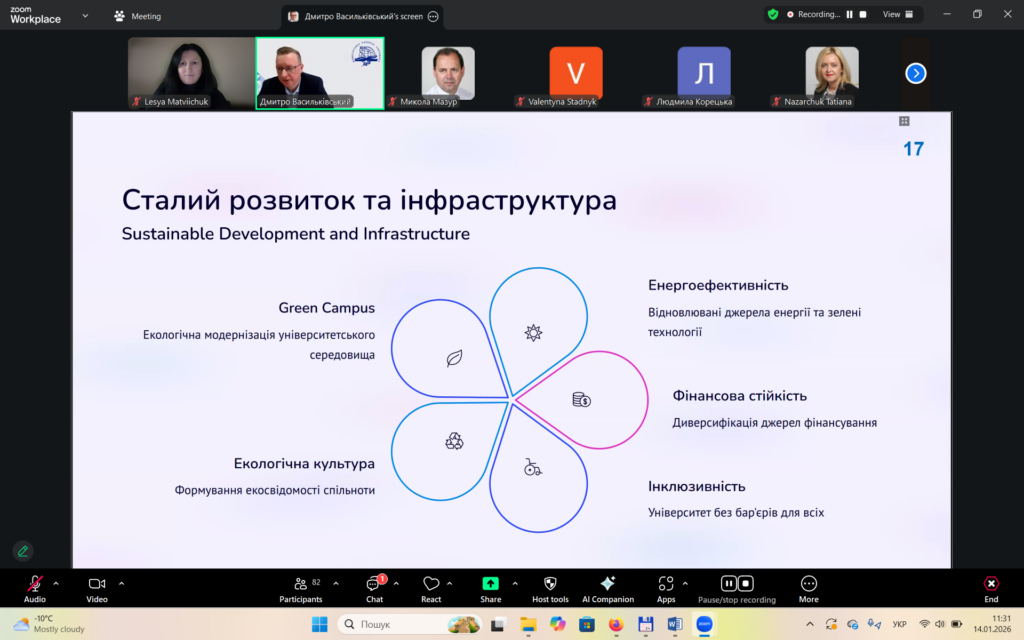Open the Participants panel
The width and height of the screenshot is (1024, 640).
tap(300, 584)
